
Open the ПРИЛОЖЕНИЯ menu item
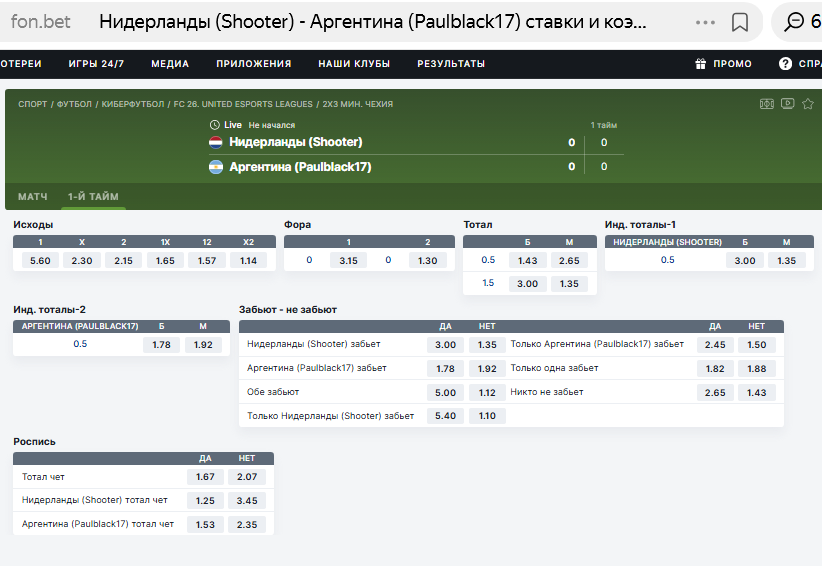point(254,63)
